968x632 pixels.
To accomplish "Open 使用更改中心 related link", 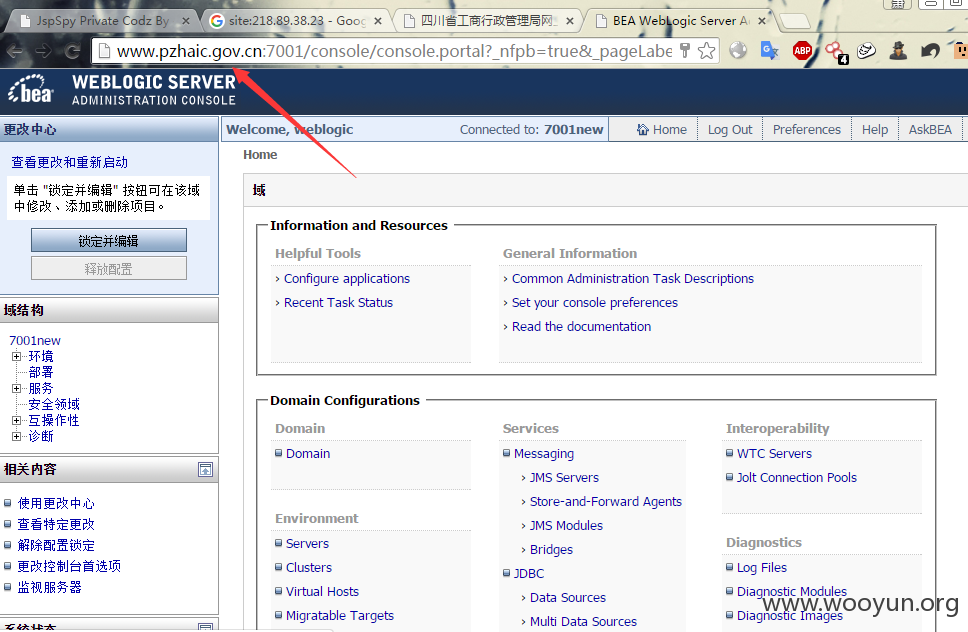I will click(x=56, y=504).
